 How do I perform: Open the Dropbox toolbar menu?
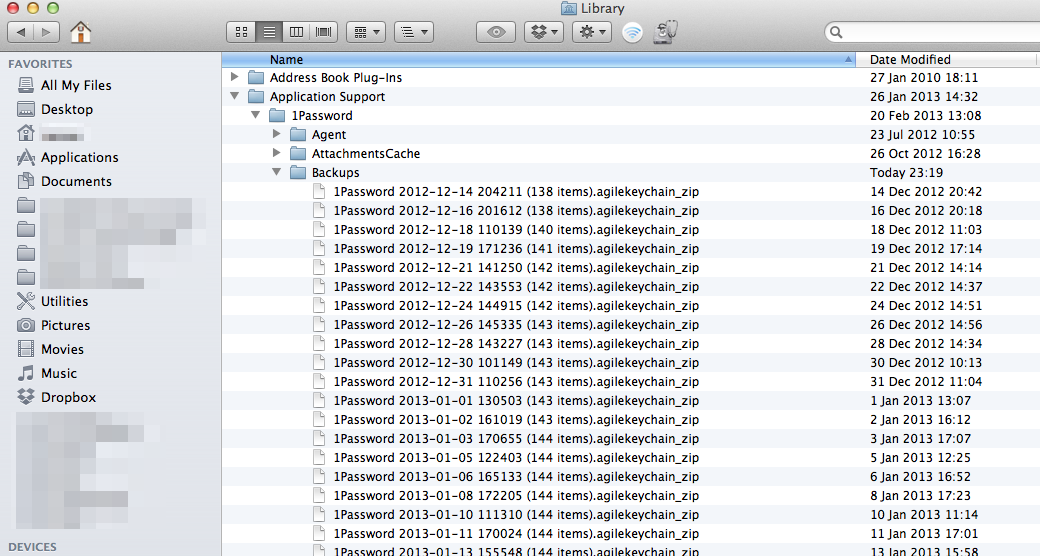click(544, 32)
